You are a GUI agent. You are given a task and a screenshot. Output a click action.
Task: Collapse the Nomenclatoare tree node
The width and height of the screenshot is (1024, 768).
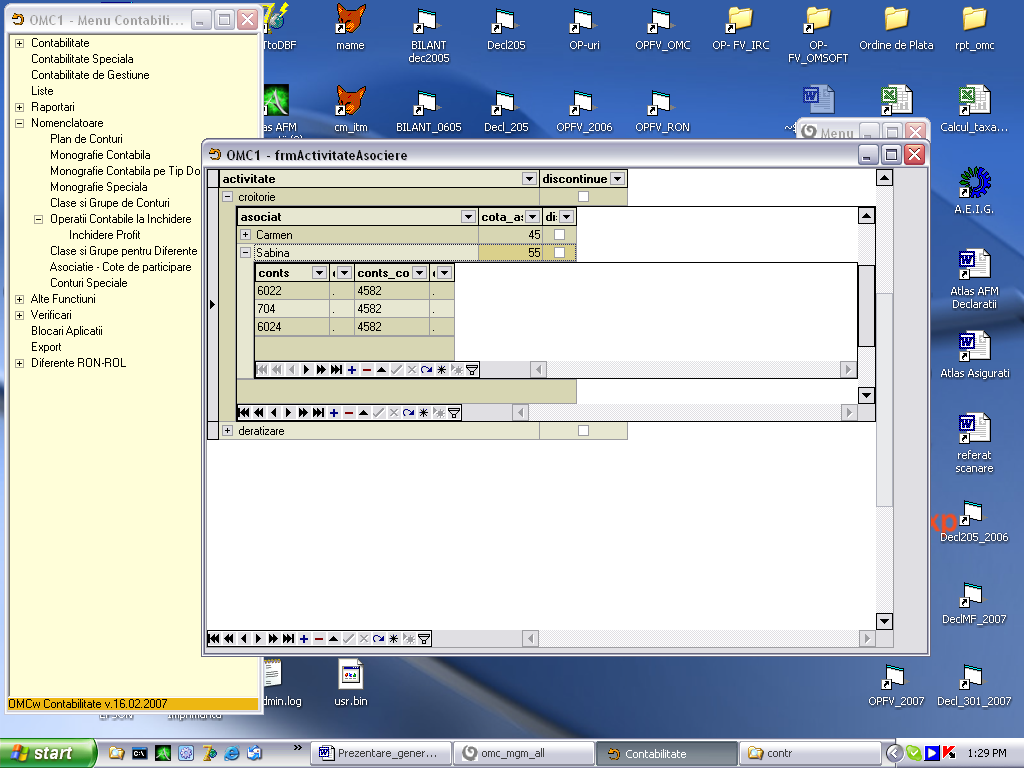tap(20, 123)
